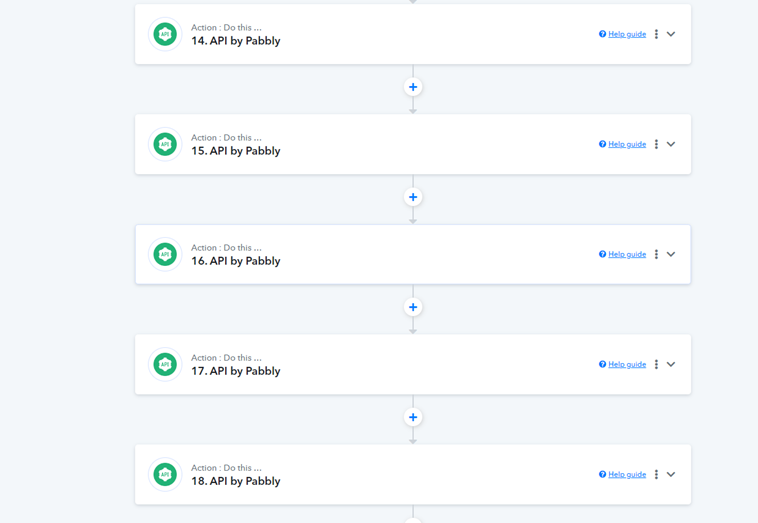The image size is (758, 523).
Task: Open three-dot menu for step 16
Action: (656, 254)
